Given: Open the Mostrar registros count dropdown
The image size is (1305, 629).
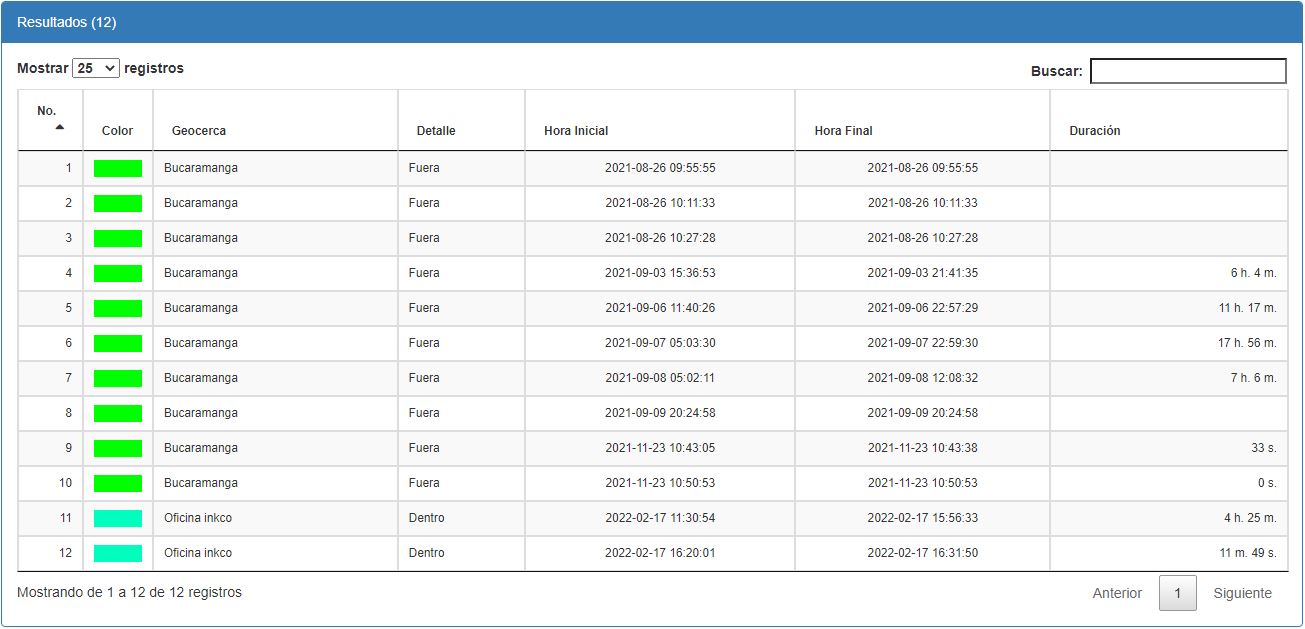Looking at the screenshot, I should pyautogui.click(x=96, y=68).
